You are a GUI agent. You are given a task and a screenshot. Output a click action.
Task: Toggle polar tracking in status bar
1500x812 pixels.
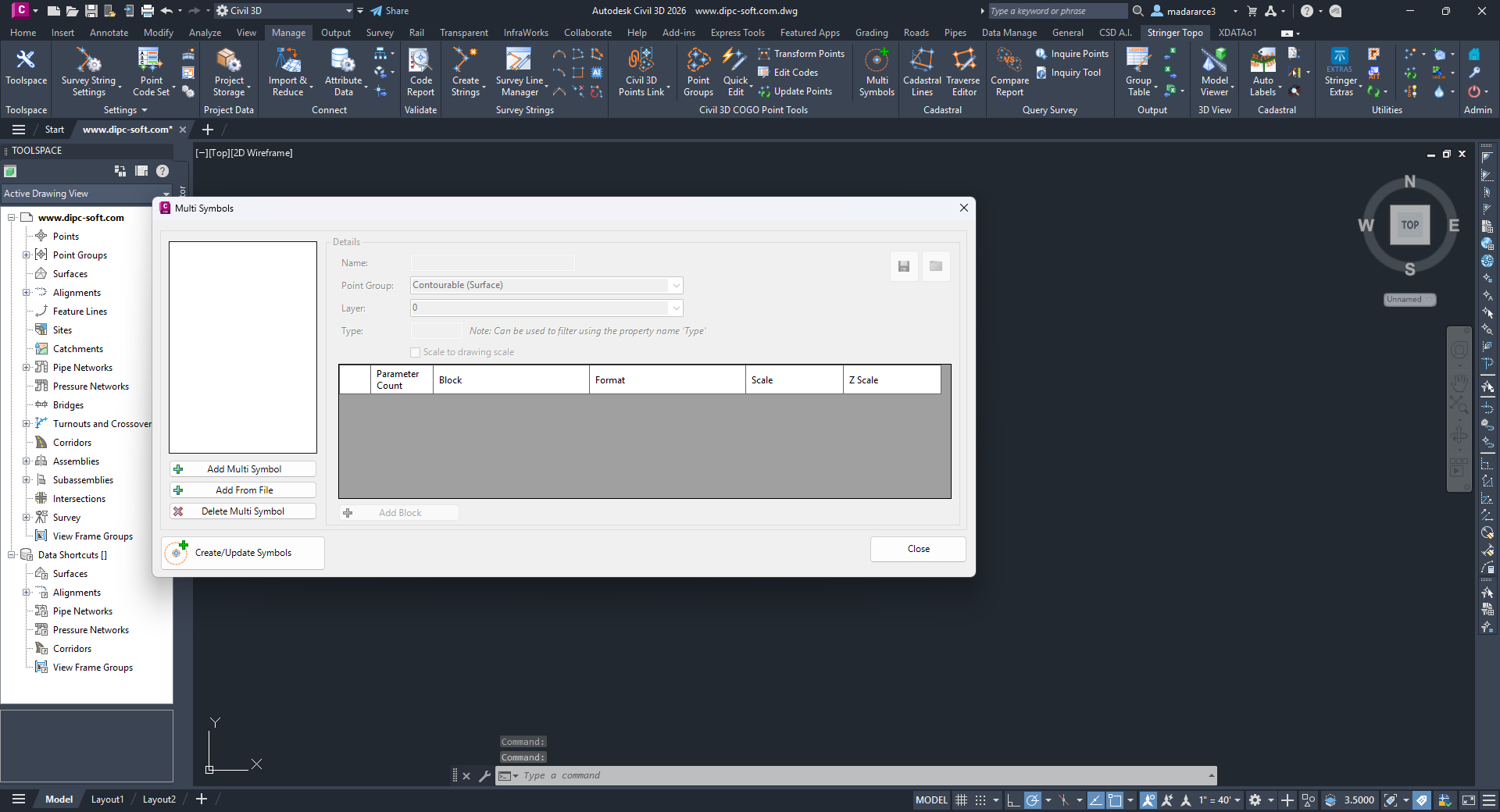(x=1033, y=800)
